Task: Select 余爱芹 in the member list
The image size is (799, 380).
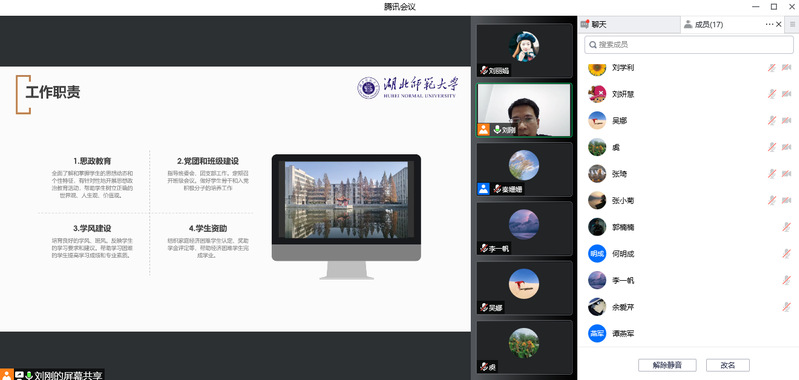Action: [x=688, y=307]
